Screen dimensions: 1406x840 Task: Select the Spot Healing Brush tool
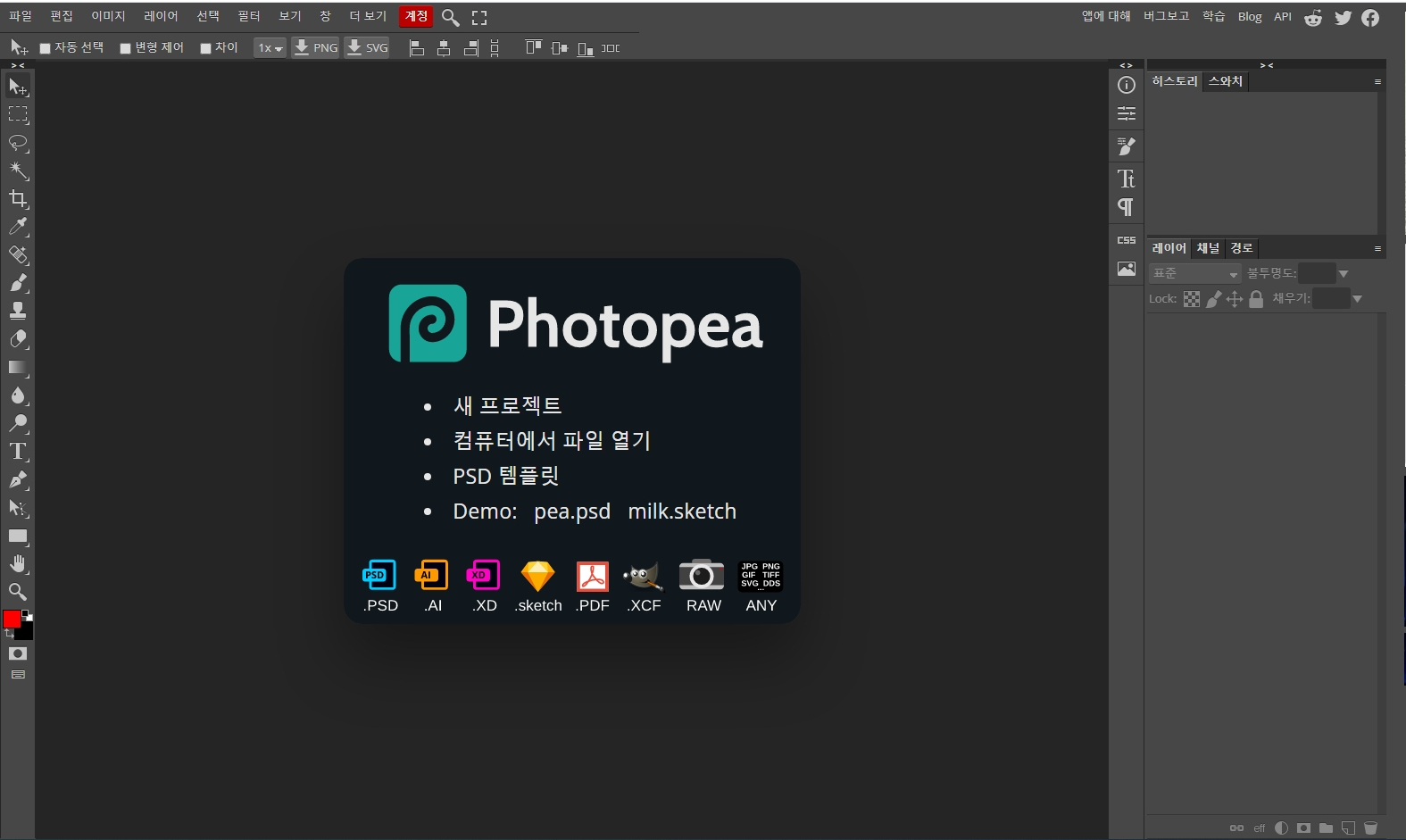coord(18,254)
